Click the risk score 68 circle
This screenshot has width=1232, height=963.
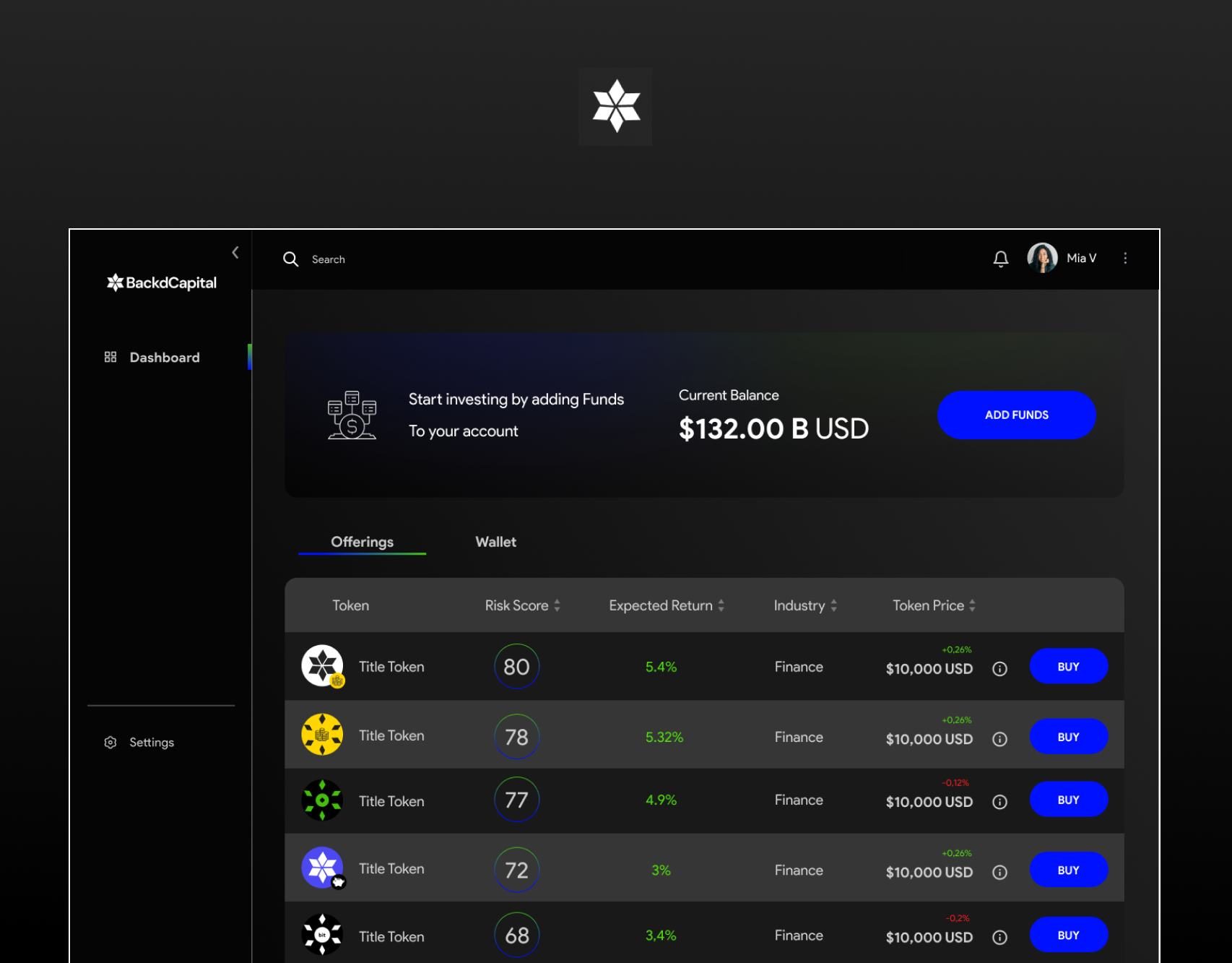pos(517,935)
